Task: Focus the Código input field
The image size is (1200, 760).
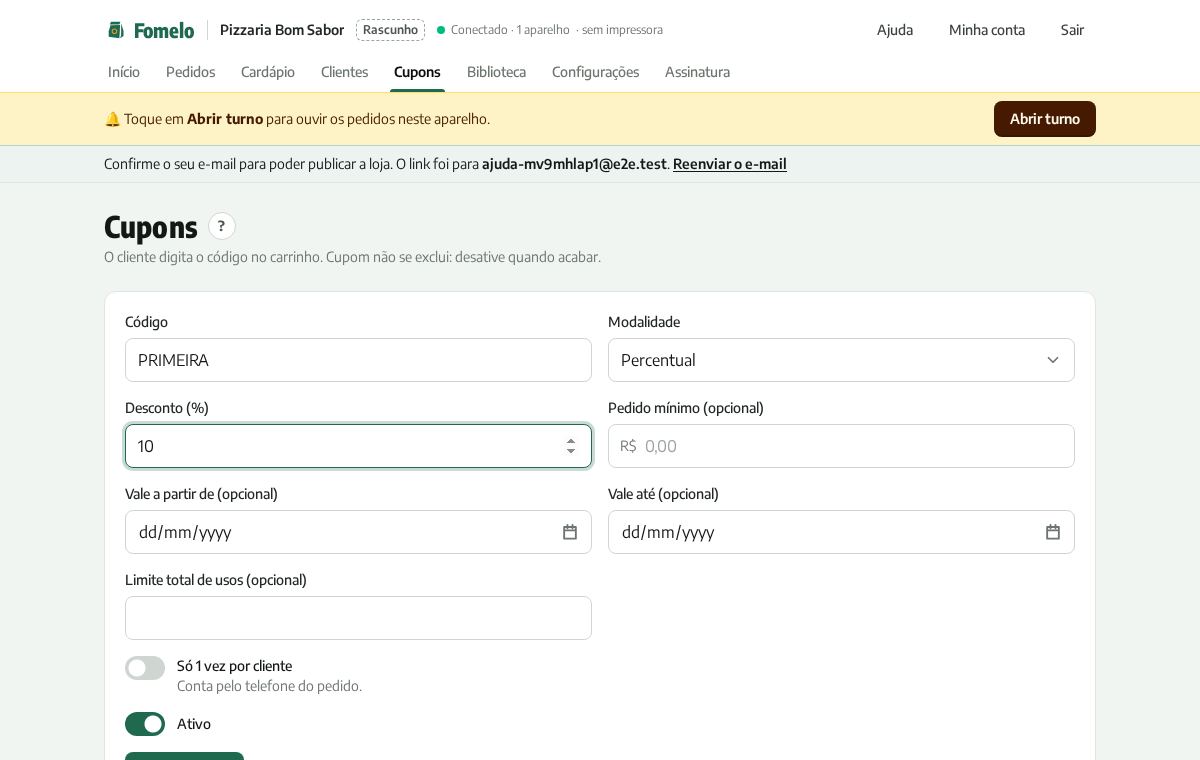Action: pyautogui.click(x=358, y=360)
